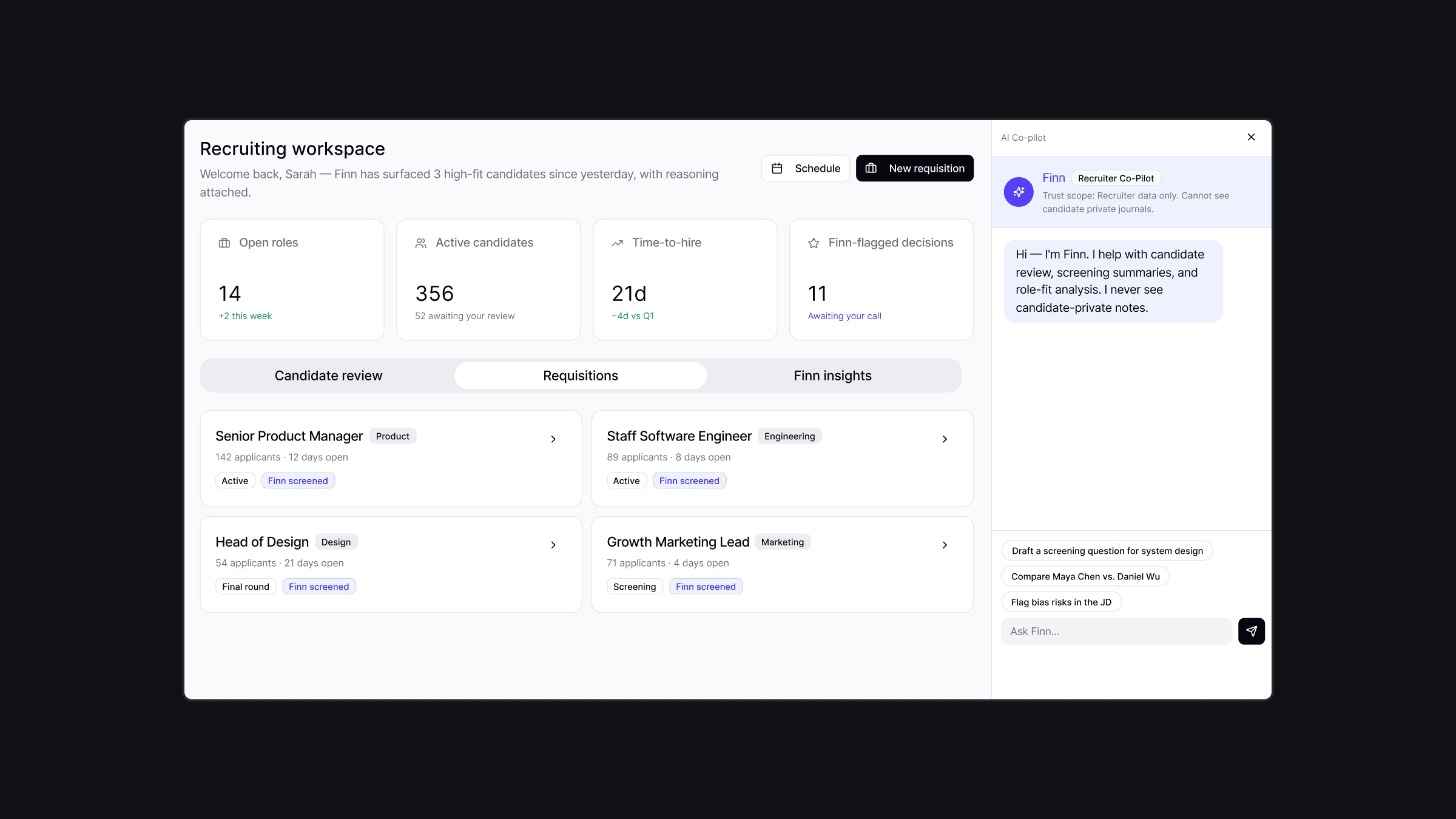Click the Open roles value 14
1456x819 pixels.
tap(230, 294)
